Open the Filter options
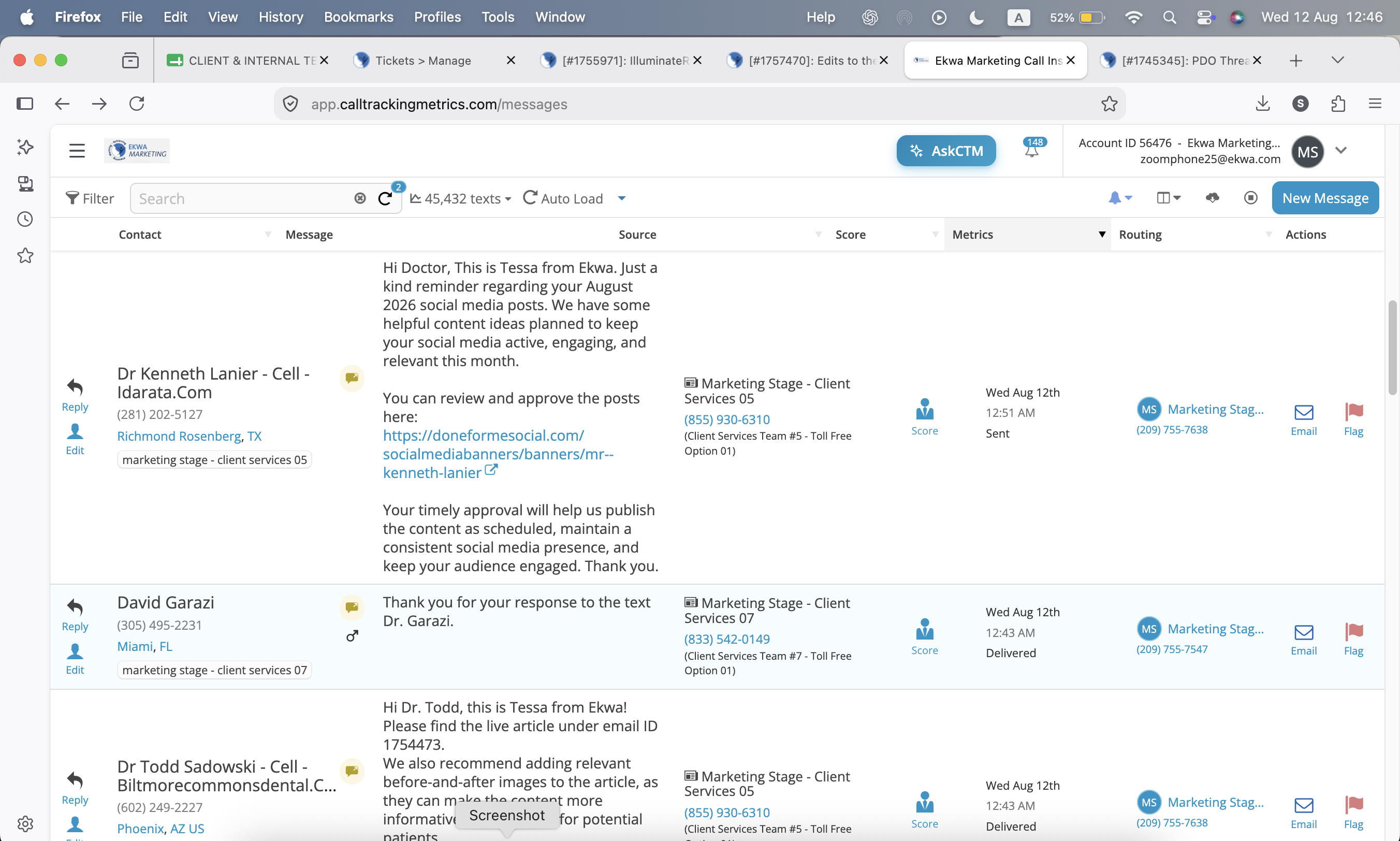 pos(90,198)
